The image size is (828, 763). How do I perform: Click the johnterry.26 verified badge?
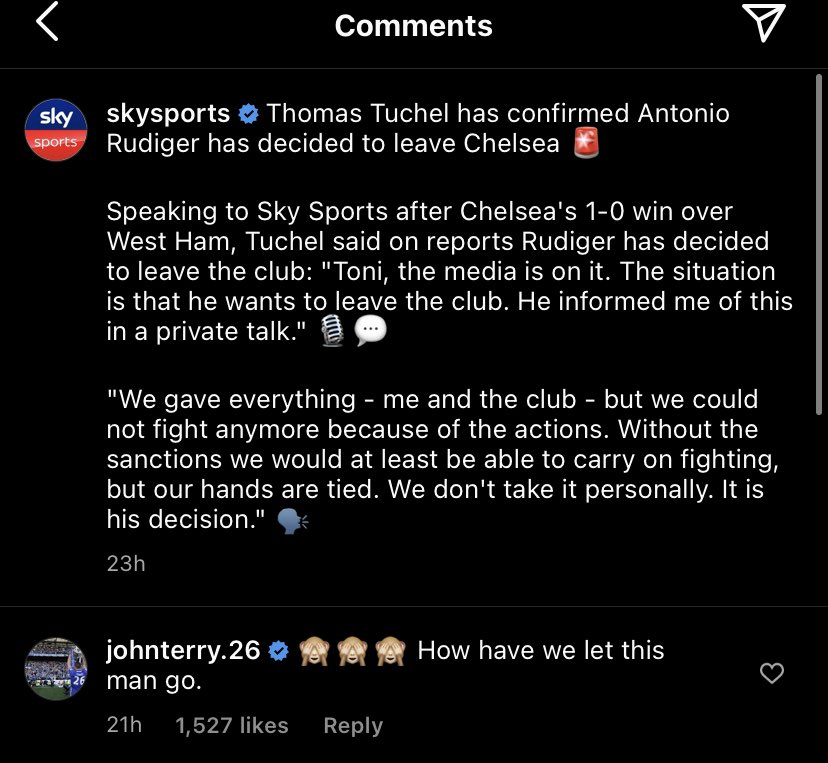pos(279,651)
